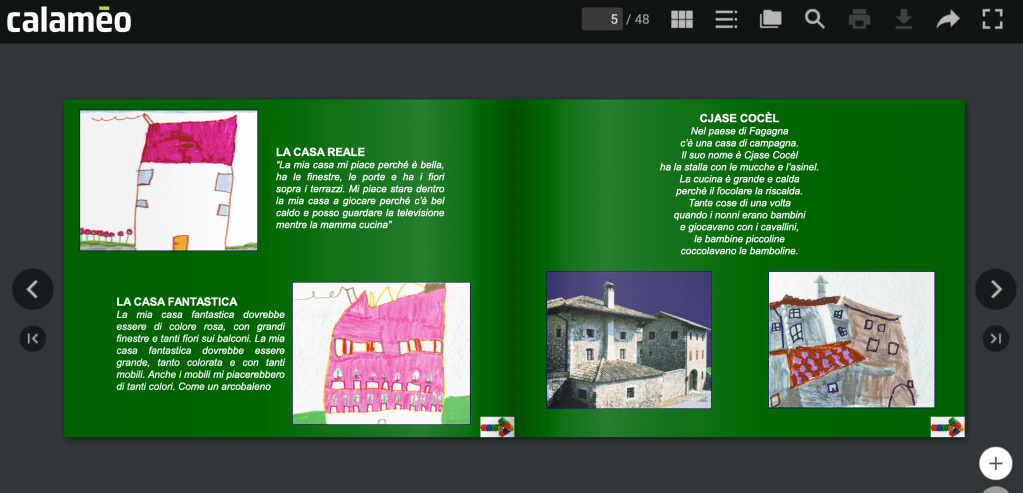Click the La Casa Fantastica drawing
The image size is (1023, 493).
click(381, 353)
